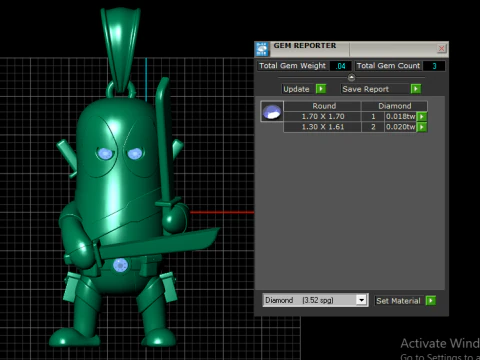Click the Total Gem Count 3 field
The width and height of the screenshot is (480, 360).
[x=434, y=66]
